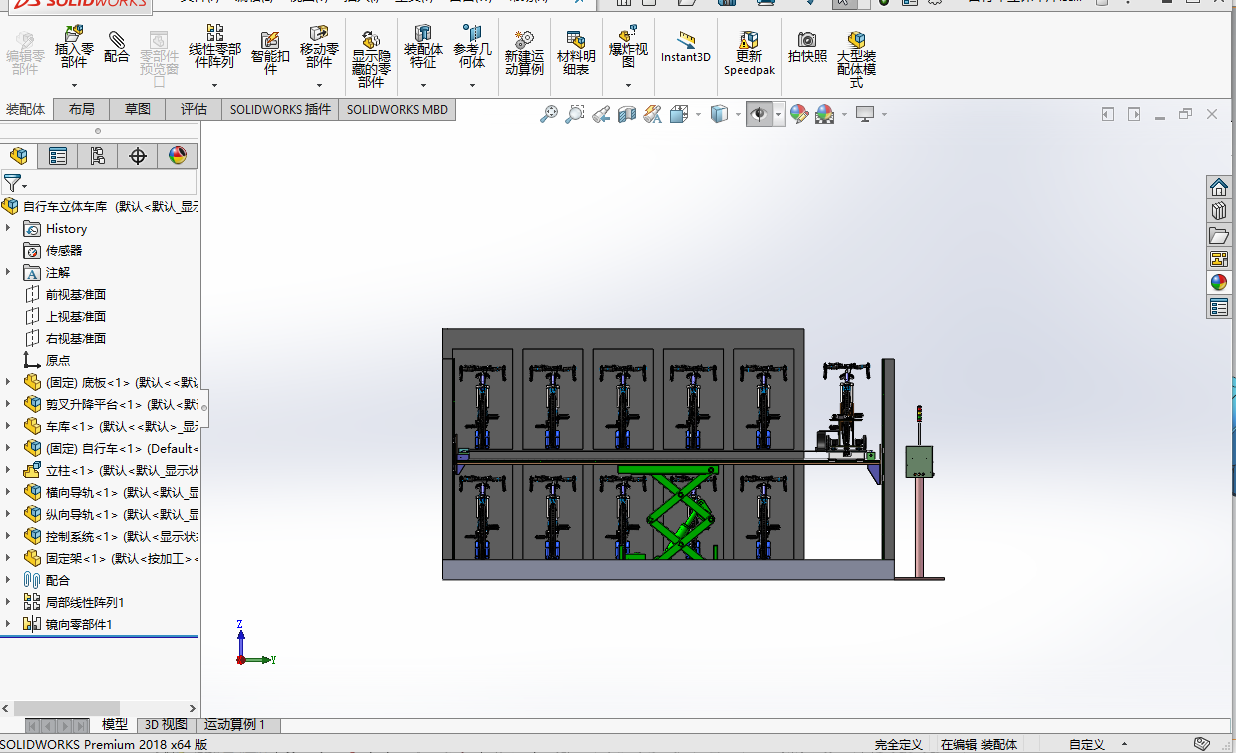Open the dropdown under Insert Components (插入零部件)
The height and width of the screenshot is (753, 1236).
pos(74,85)
